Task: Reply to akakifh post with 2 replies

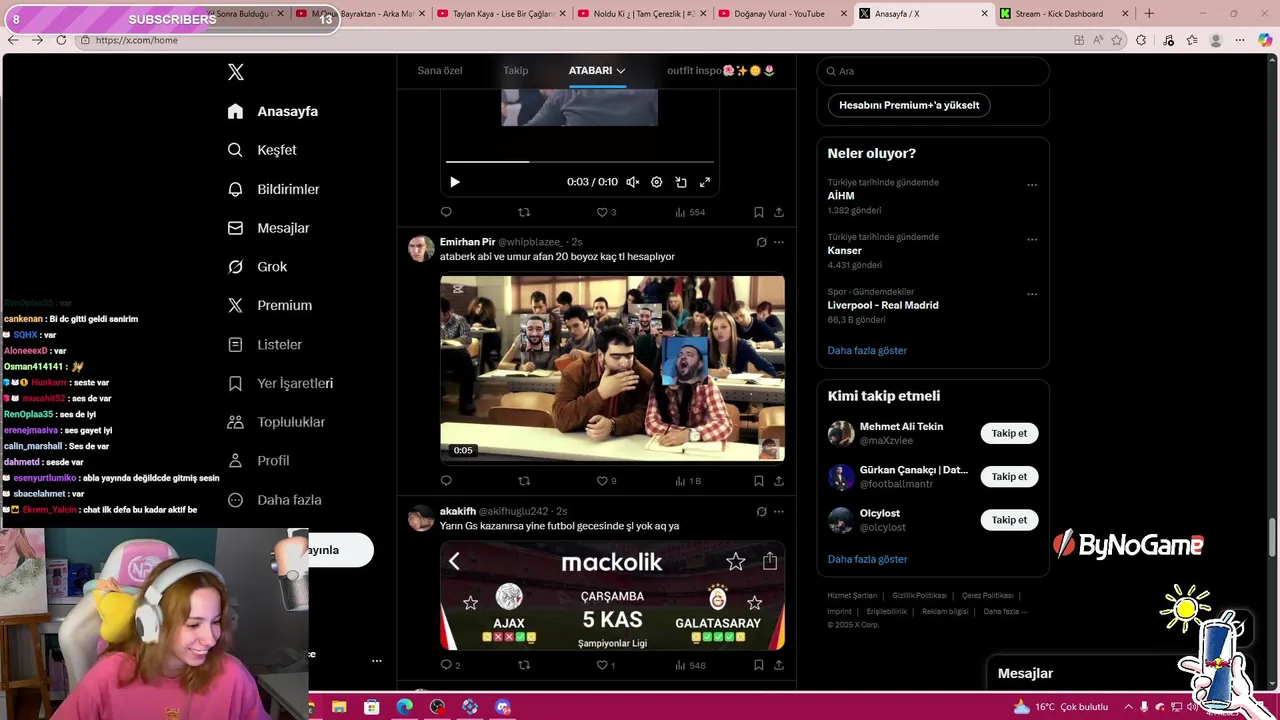Action: pyautogui.click(x=450, y=665)
